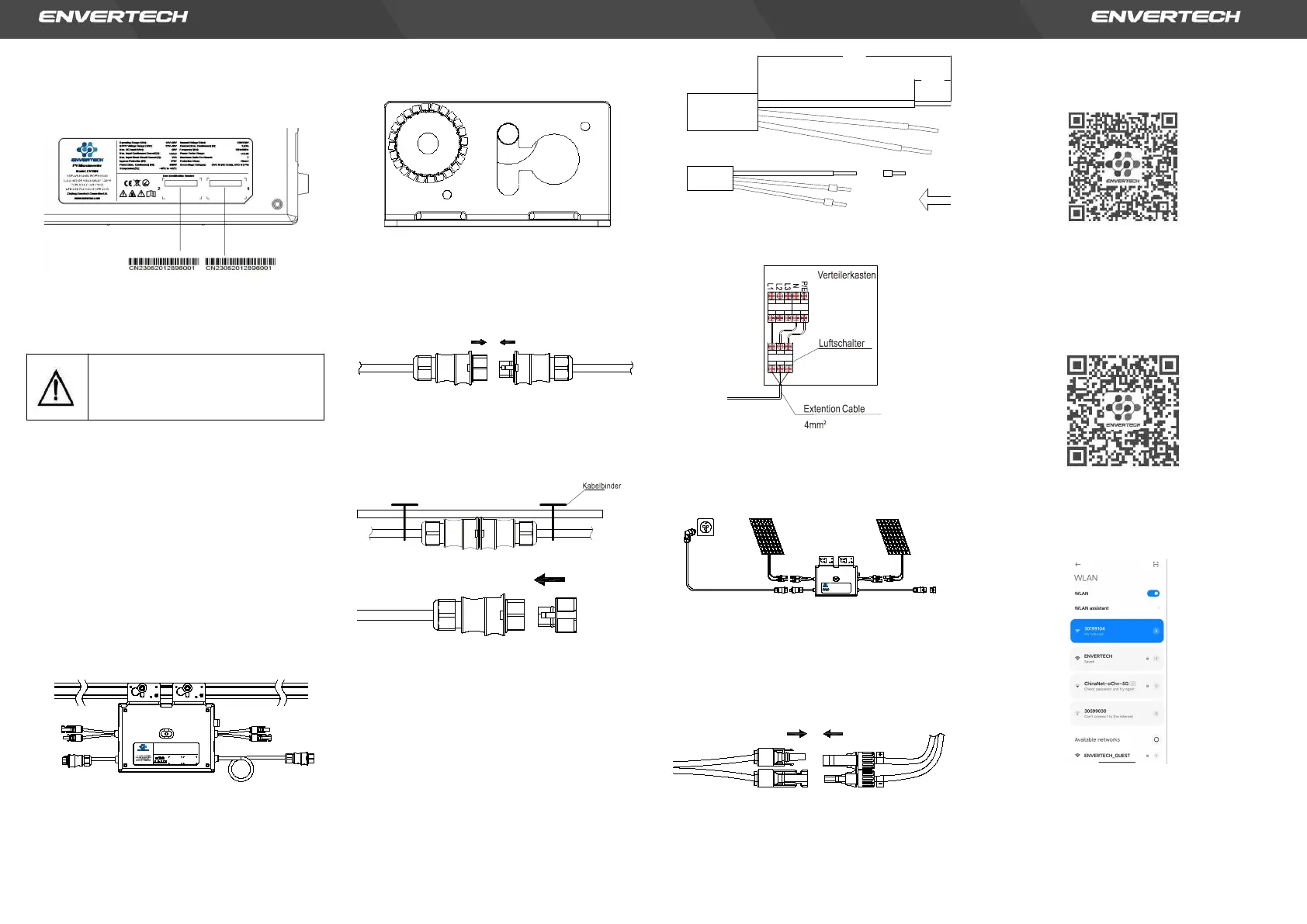The width and height of the screenshot is (1307, 924).
Task: Open details arrow for ENVERTECH_GUEST
Action: pos(1156,756)
